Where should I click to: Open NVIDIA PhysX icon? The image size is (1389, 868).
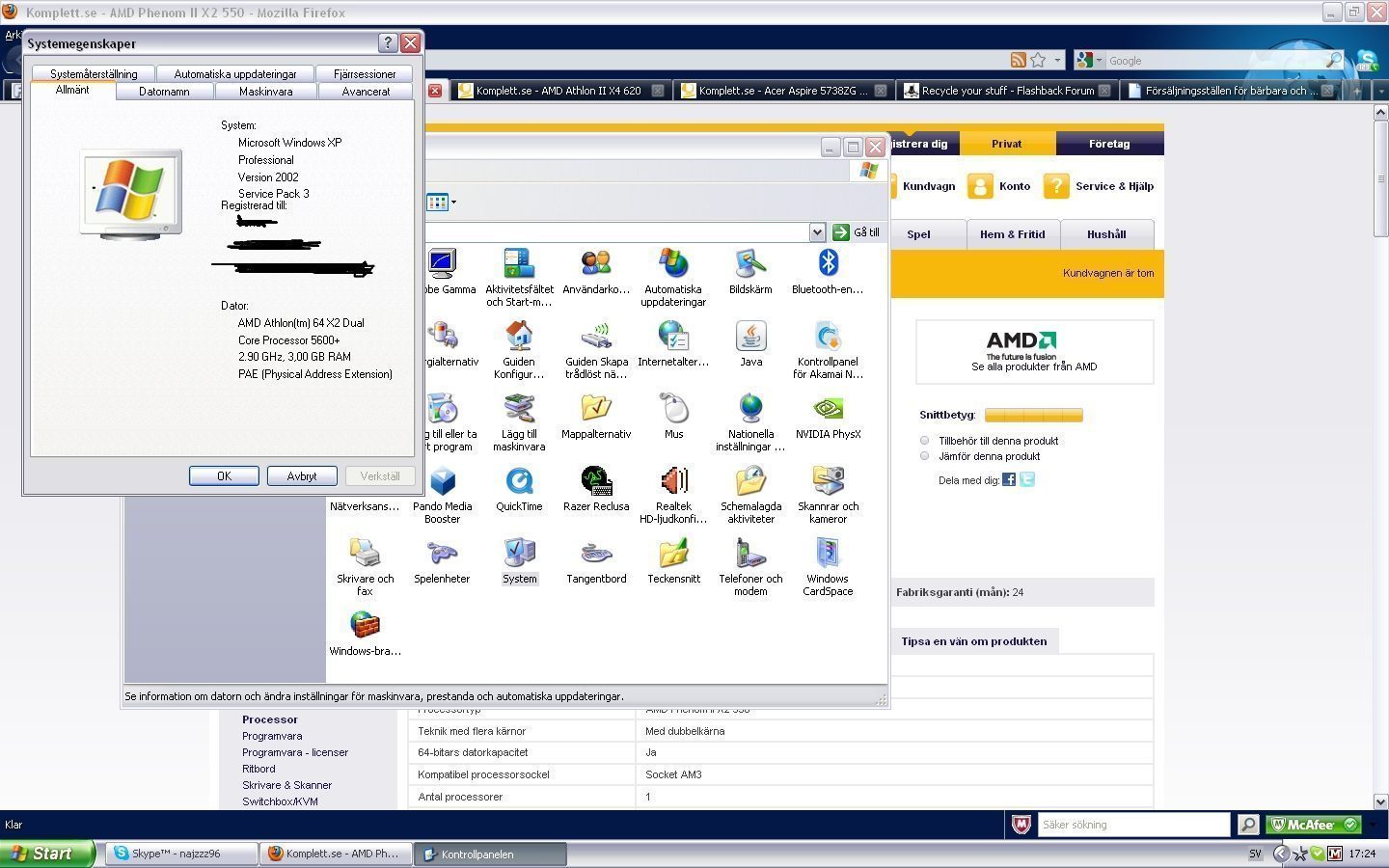coord(828,416)
